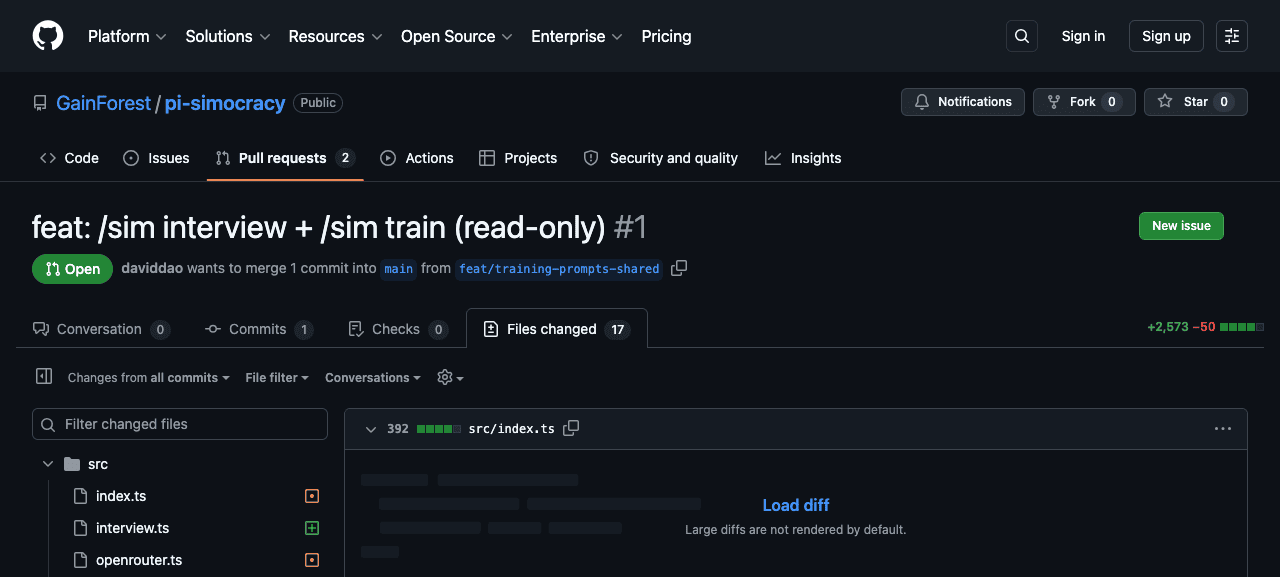Click the Public visibility label
This screenshot has width=1280, height=577.
318,103
